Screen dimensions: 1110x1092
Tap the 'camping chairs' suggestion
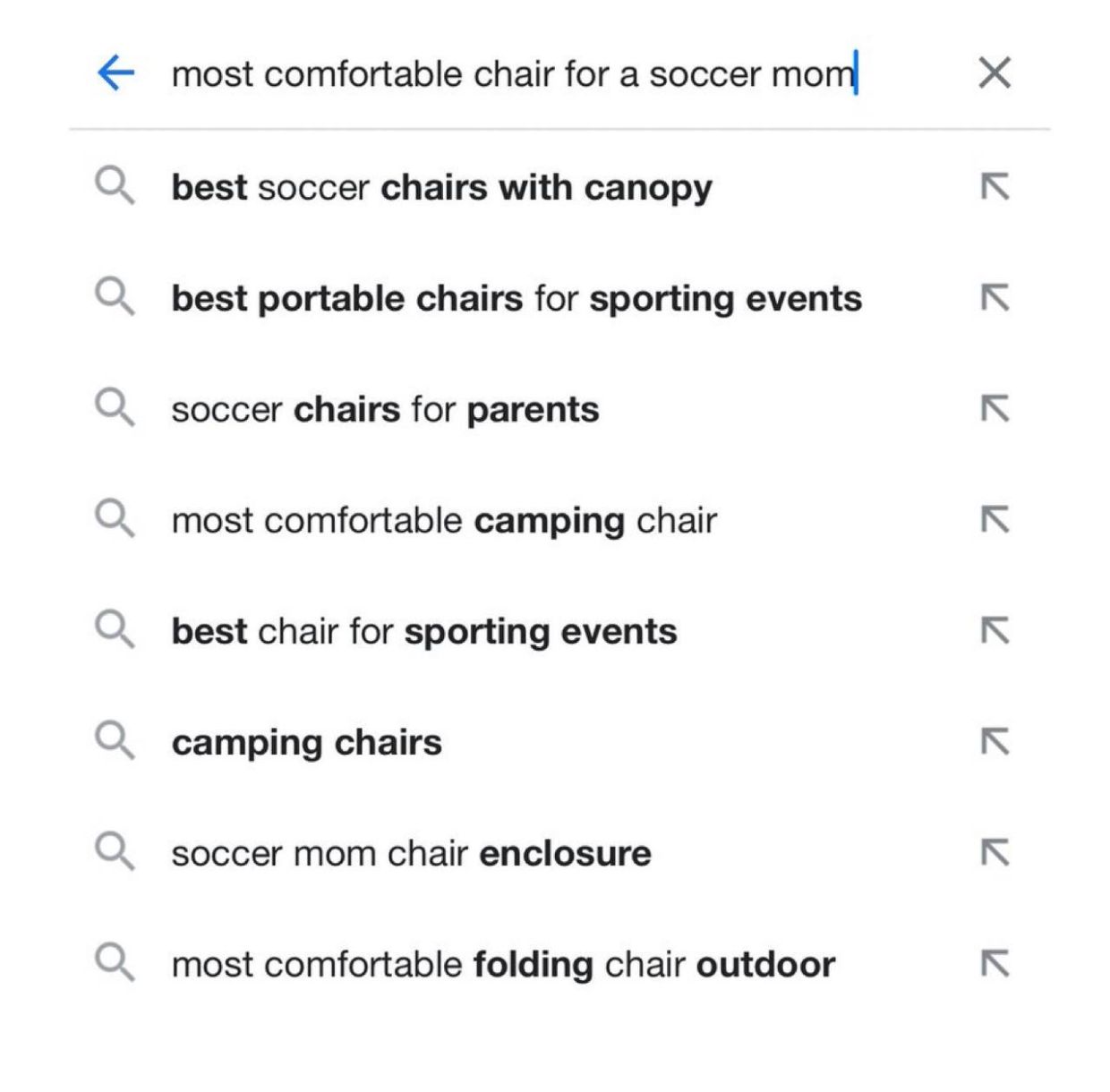tap(306, 742)
